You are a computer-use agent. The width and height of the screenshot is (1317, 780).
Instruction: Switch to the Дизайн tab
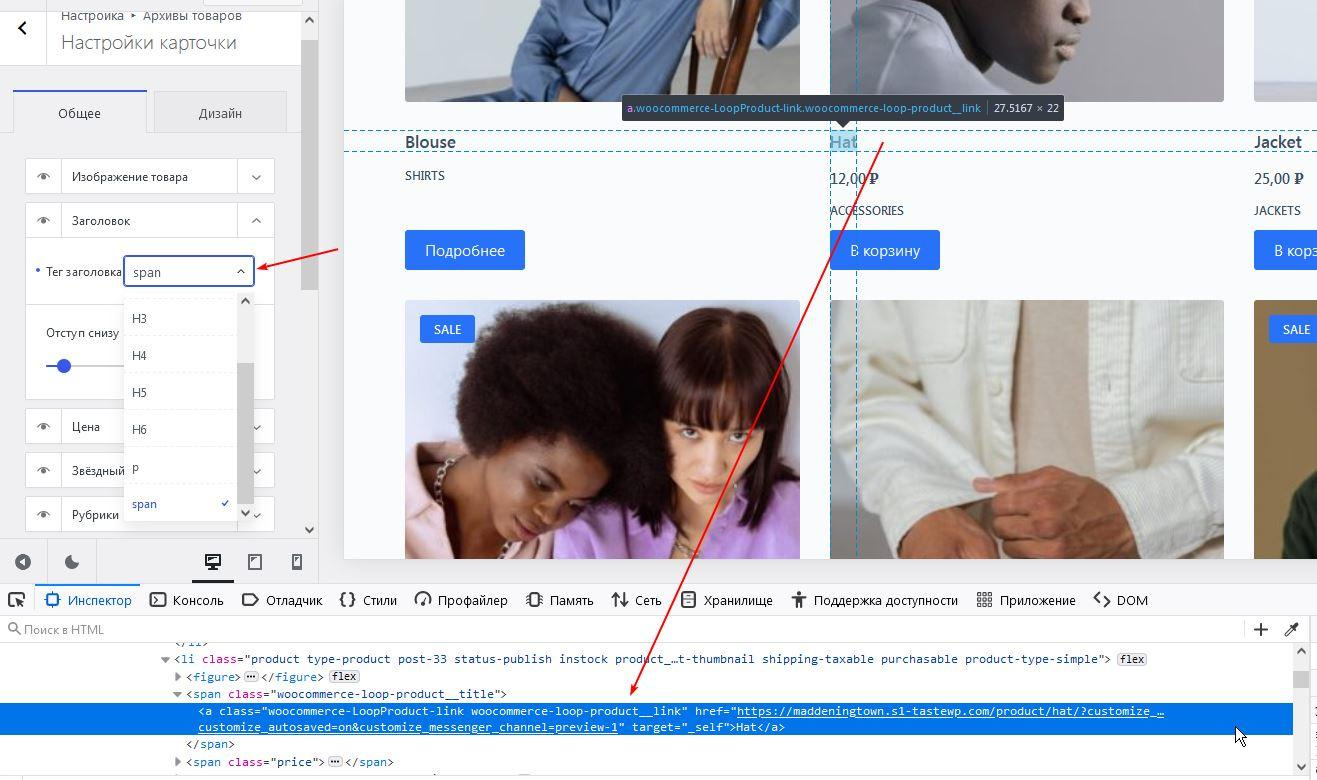(220, 112)
